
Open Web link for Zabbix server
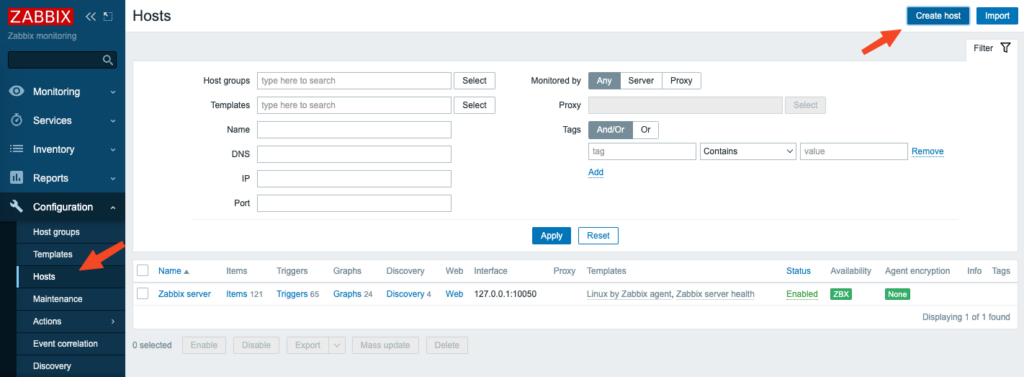coord(454,294)
